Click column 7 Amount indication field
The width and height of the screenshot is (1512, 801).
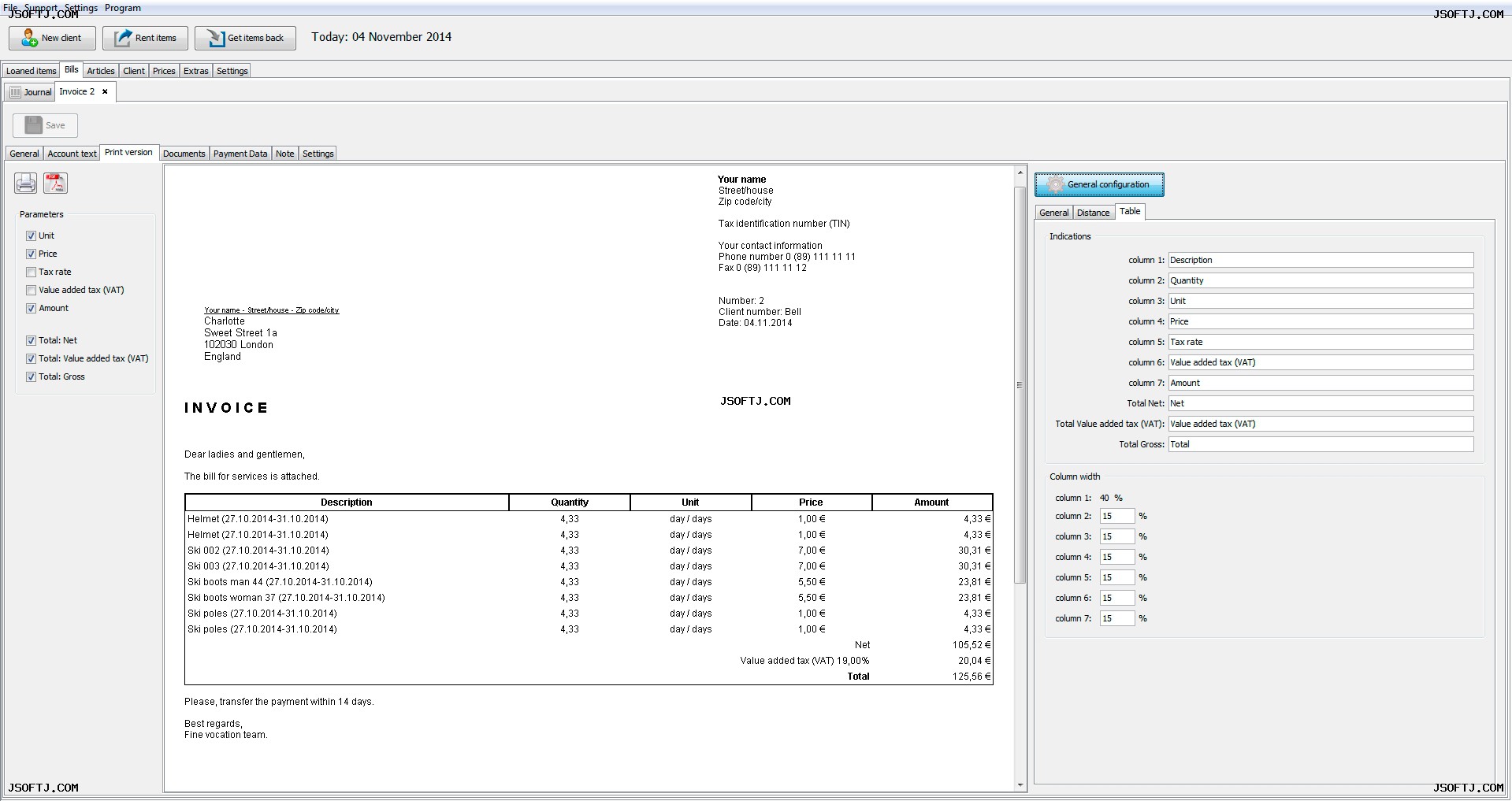(x=1321, y=383)
